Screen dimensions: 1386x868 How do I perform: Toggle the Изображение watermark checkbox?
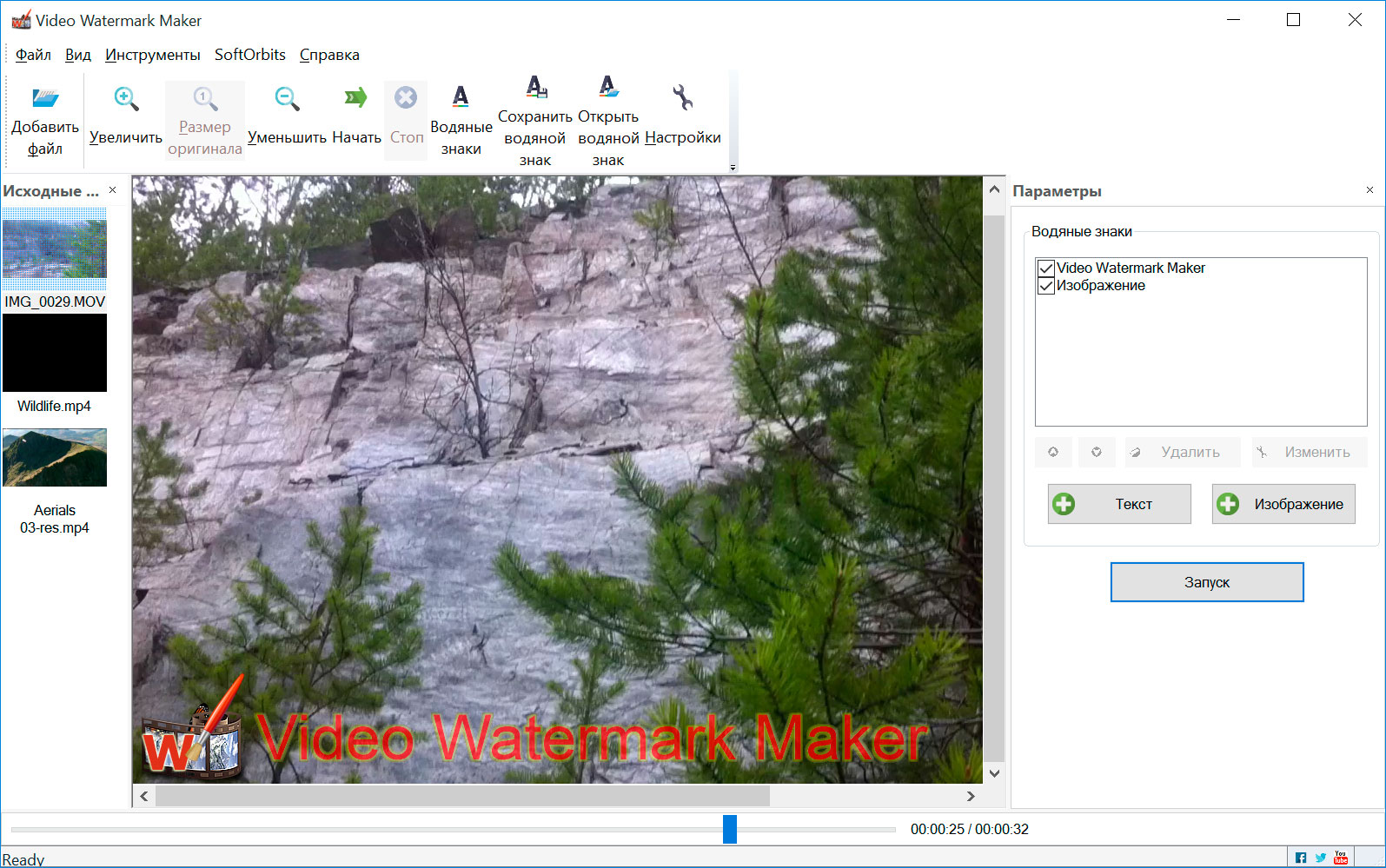point(1046,286)
